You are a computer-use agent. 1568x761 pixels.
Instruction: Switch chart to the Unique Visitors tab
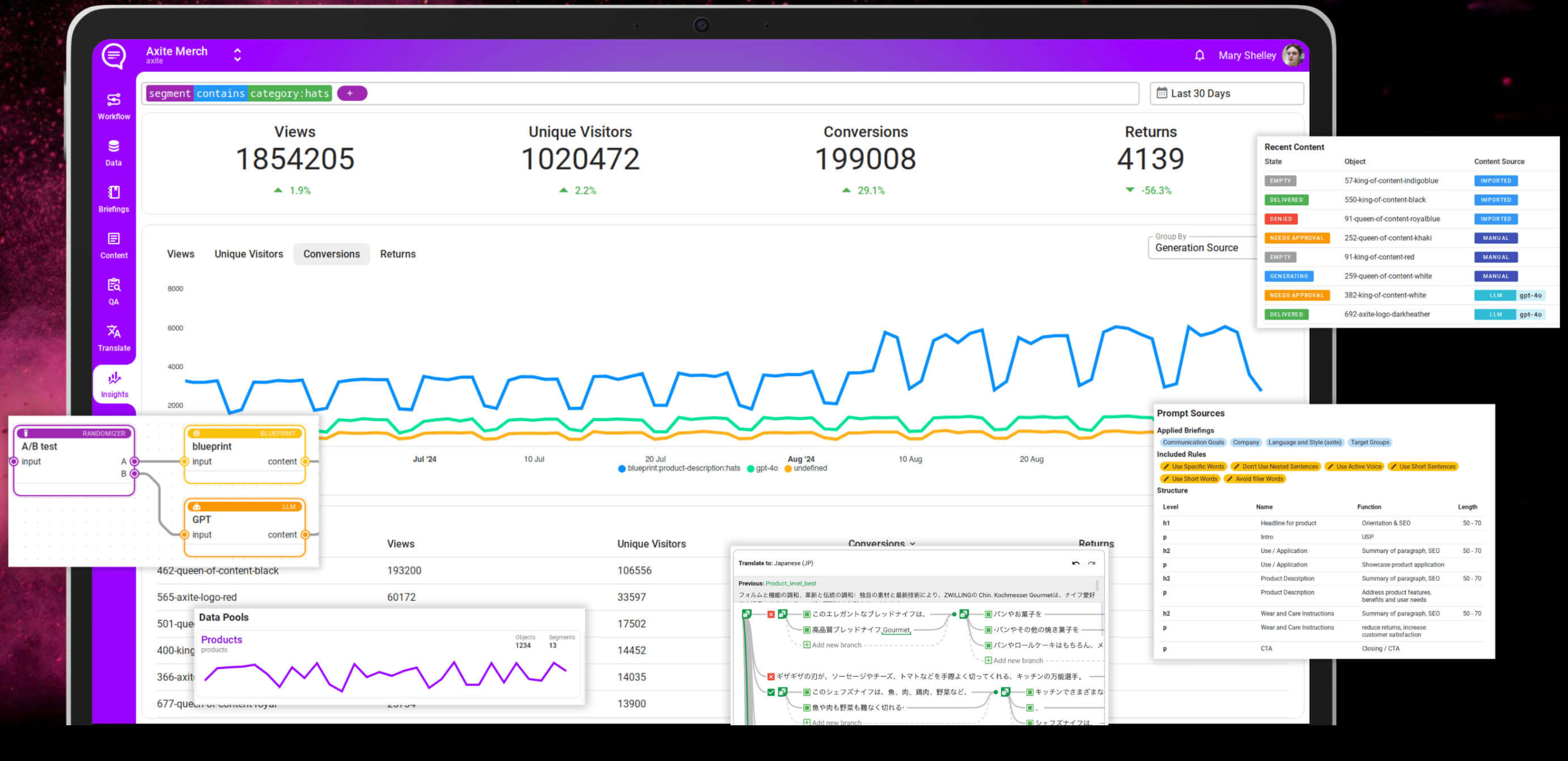tap(248, 254)
